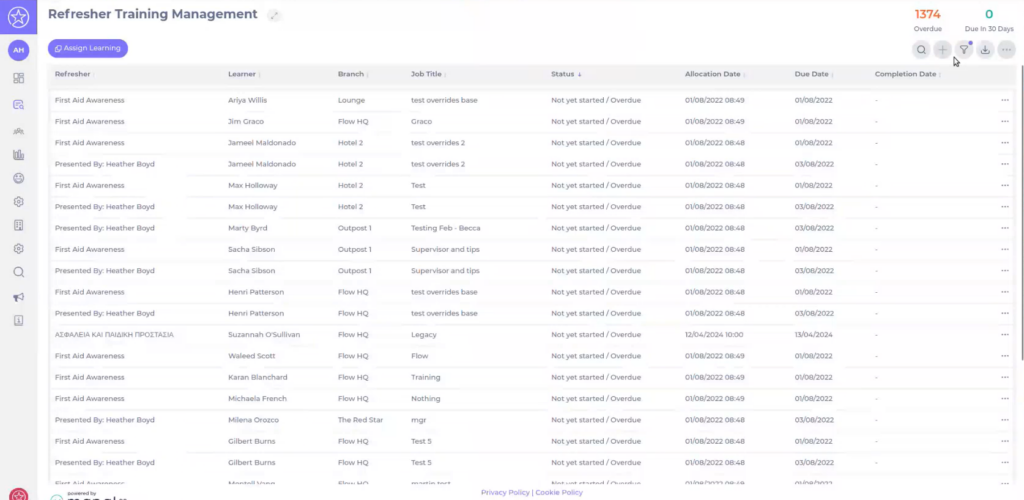Click the Assign Learning button

click(88, 48)
